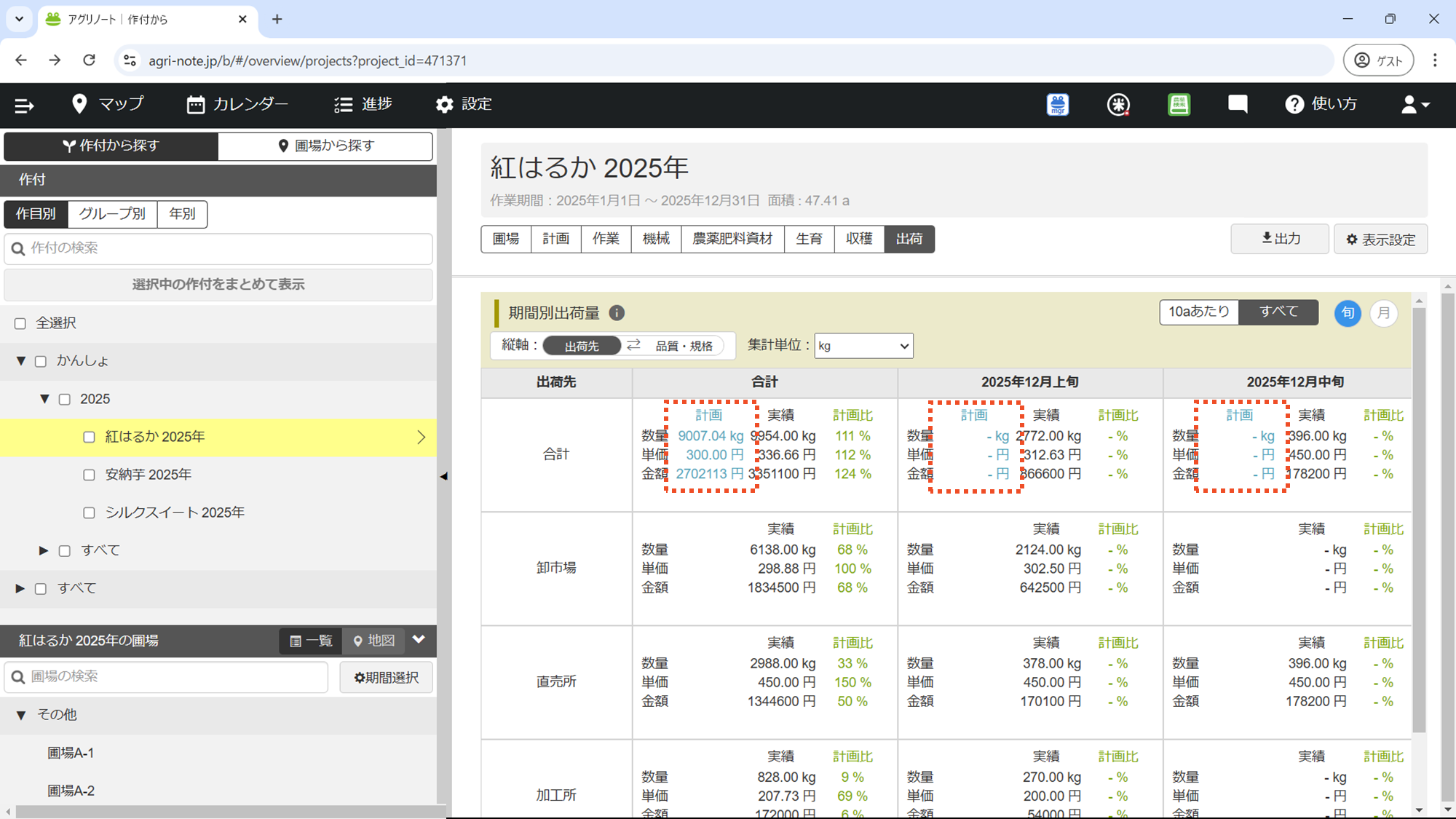Toggle the シルクスイート 2025年 checkbox
This screenshot has height=819, width=1456.
coord(89,513)
